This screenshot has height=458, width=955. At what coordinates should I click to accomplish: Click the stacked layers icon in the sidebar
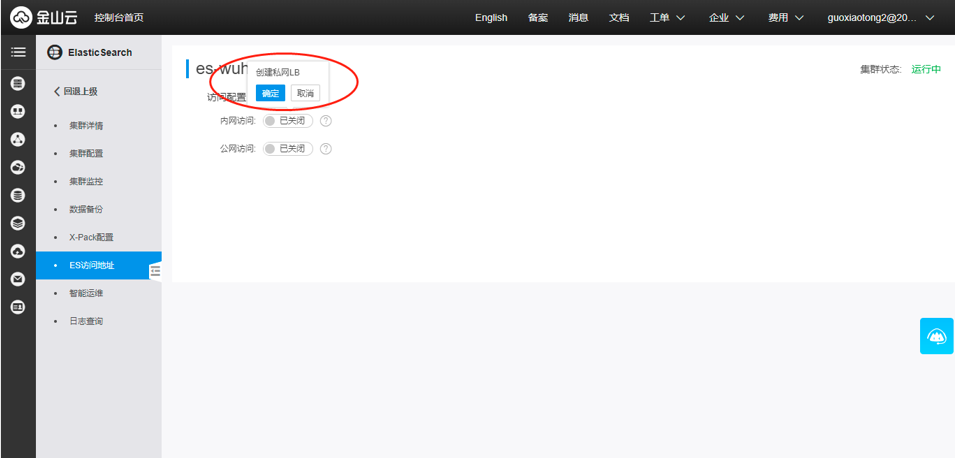click(18, 224)
